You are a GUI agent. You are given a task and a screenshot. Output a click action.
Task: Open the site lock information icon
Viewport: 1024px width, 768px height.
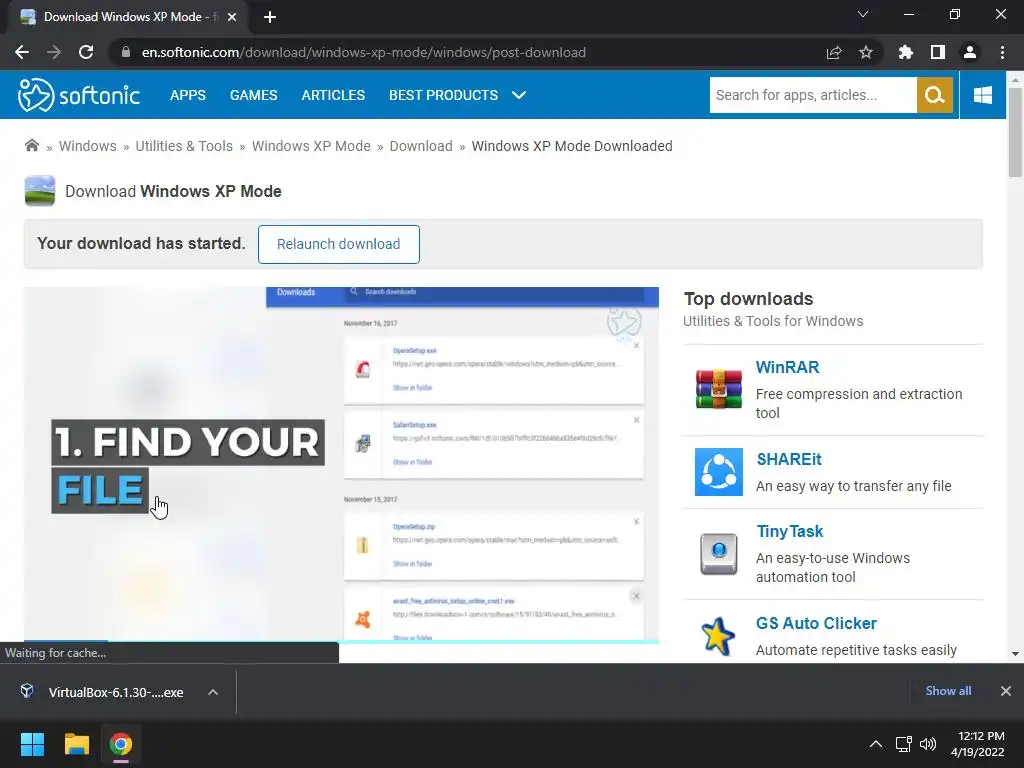pyautogui.click(x=126, y=52)
